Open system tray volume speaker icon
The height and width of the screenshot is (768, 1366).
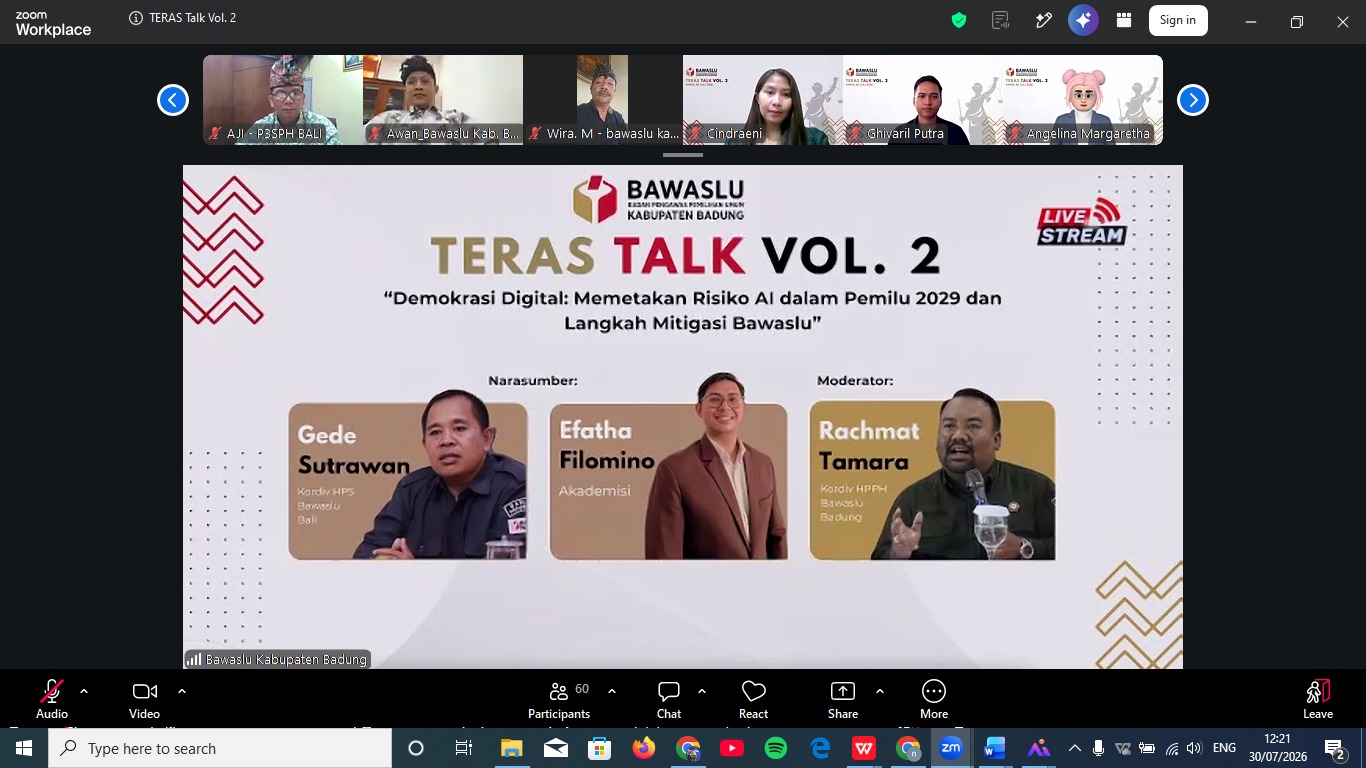click(x=1194, y=748)
